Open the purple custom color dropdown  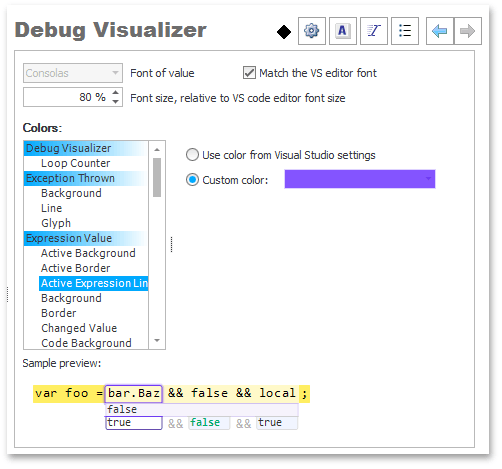pos(360,179)
